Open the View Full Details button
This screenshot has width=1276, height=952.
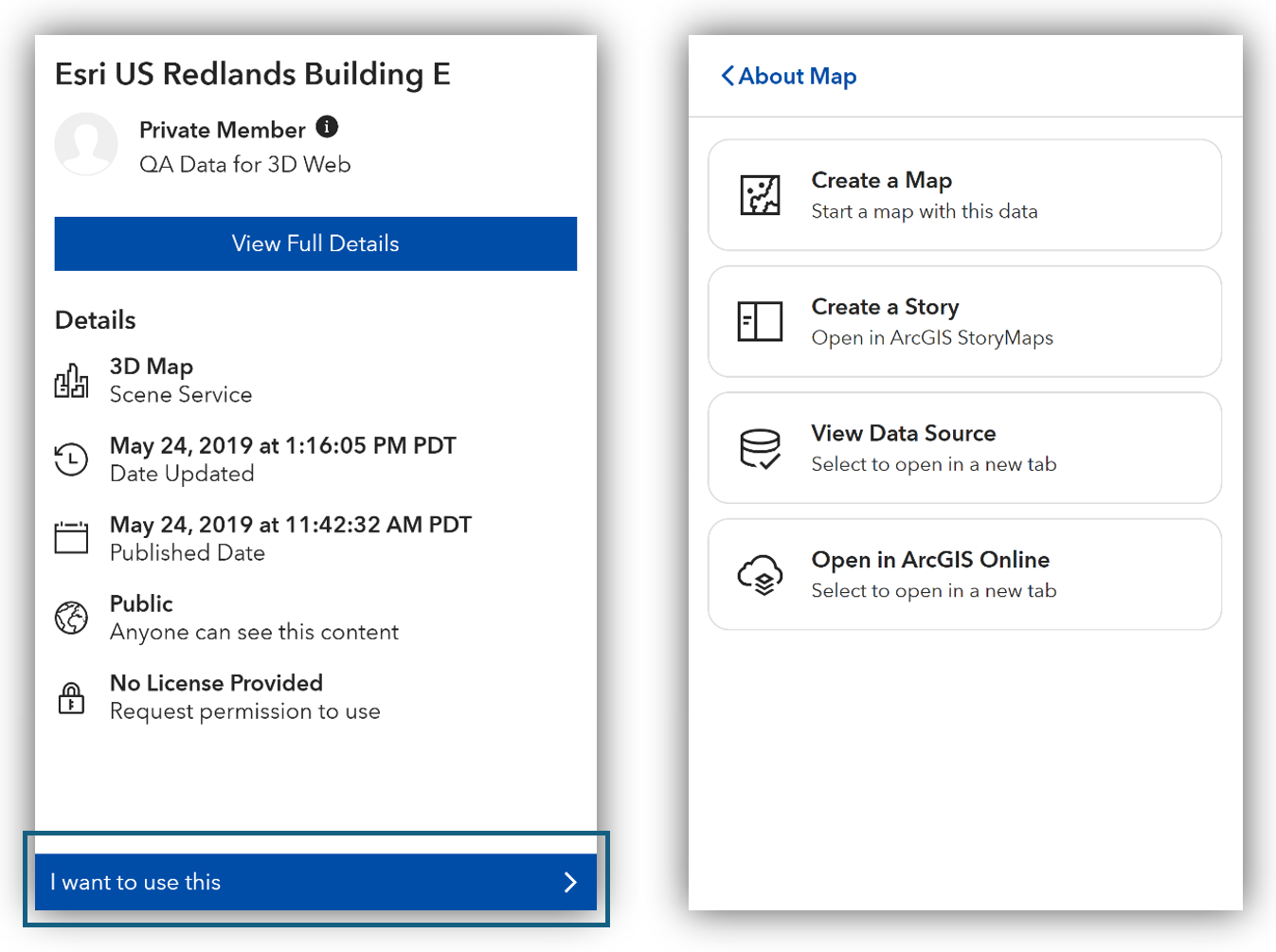click(315, 243)
